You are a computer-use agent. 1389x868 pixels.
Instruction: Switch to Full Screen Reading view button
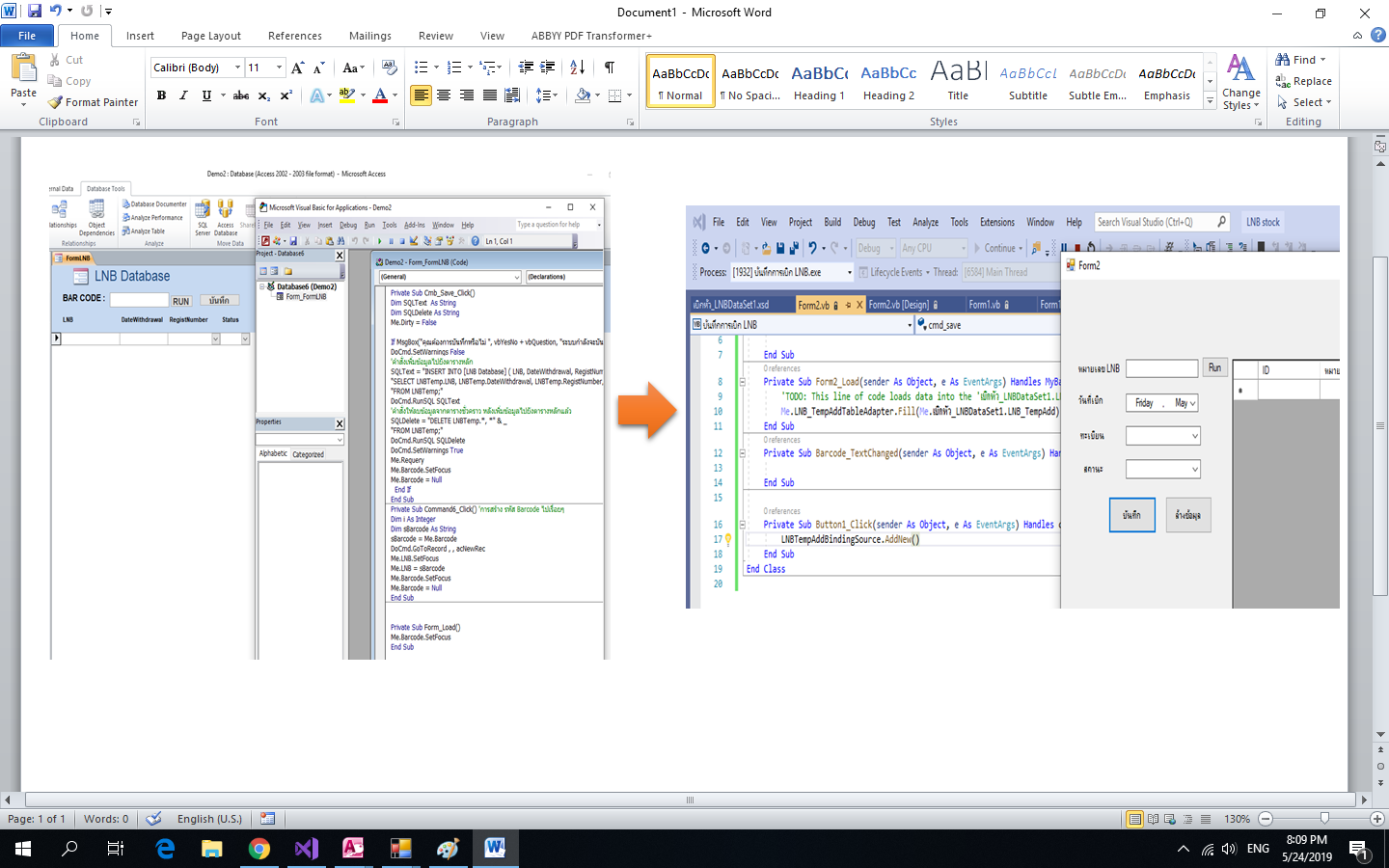pos(1153,819)
